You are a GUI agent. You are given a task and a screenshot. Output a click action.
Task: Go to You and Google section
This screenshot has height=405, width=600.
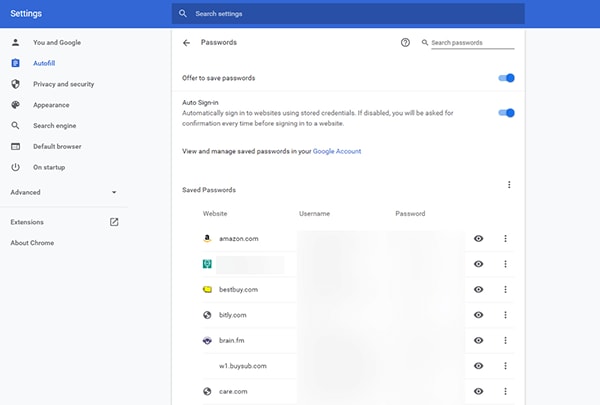tap(56, 42)
